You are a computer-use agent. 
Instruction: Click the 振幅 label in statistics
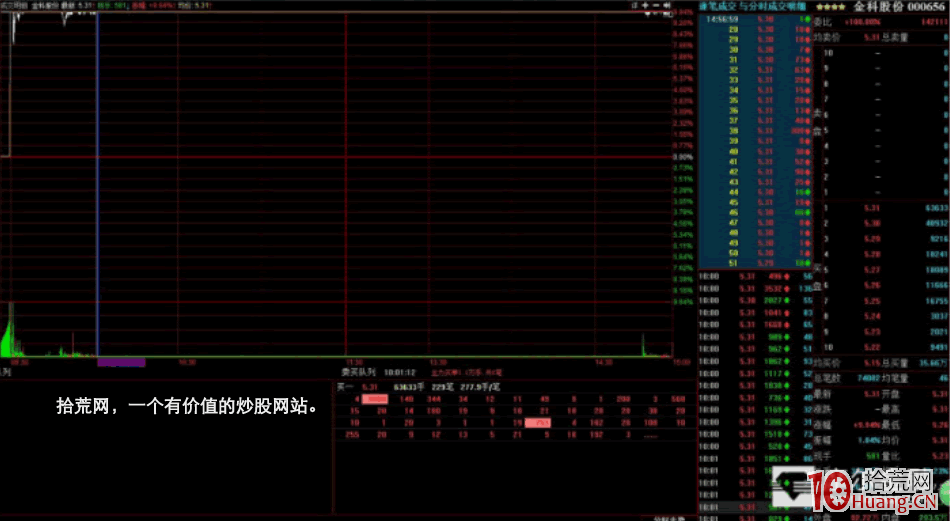coord(822,440)
